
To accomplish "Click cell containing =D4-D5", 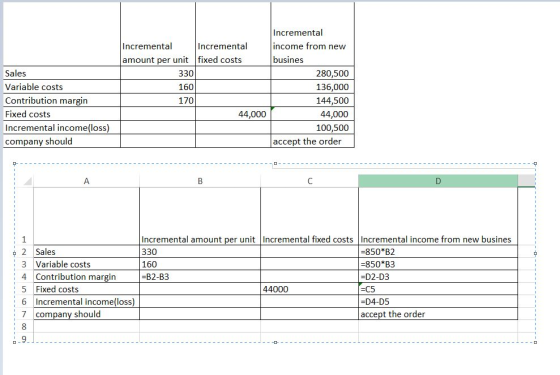I will coord(438,302).
